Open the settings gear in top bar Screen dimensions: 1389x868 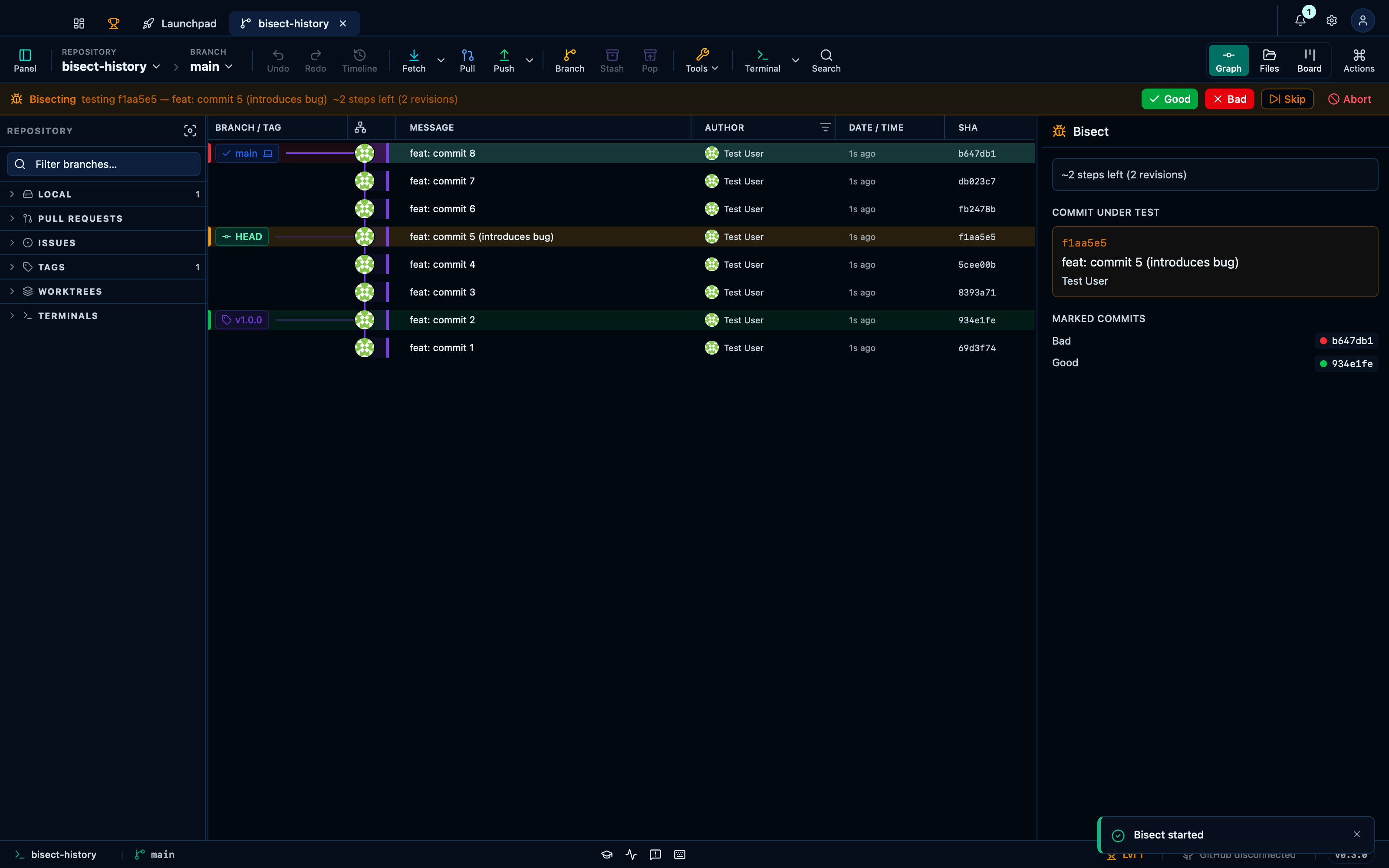pyautogui.click(x=1332, y=21)
